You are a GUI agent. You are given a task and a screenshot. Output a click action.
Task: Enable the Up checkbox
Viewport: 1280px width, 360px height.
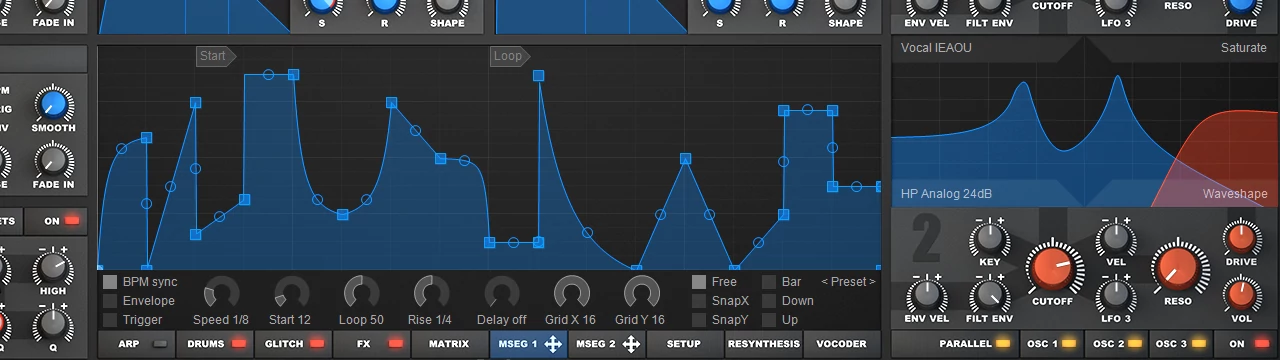tap(769, 320)
